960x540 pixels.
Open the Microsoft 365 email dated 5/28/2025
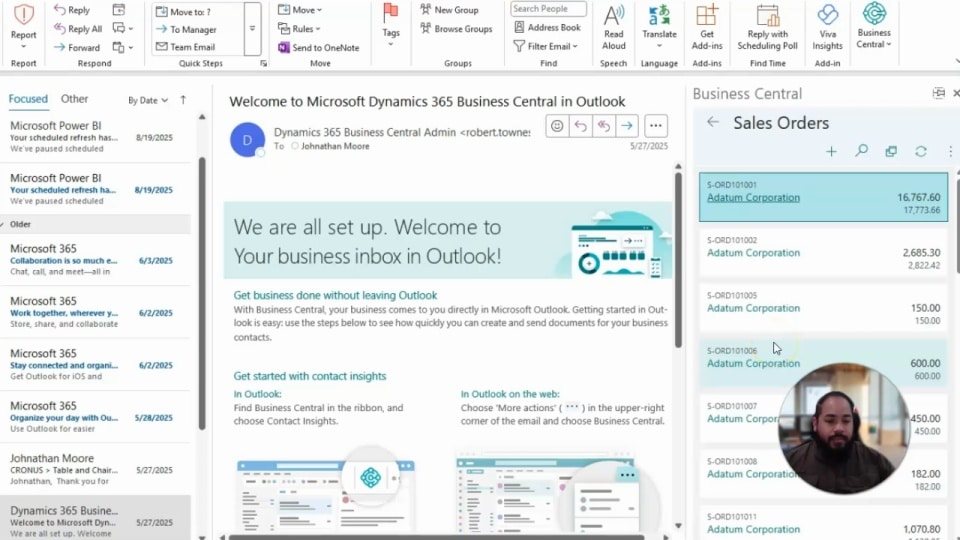(95, 417)
